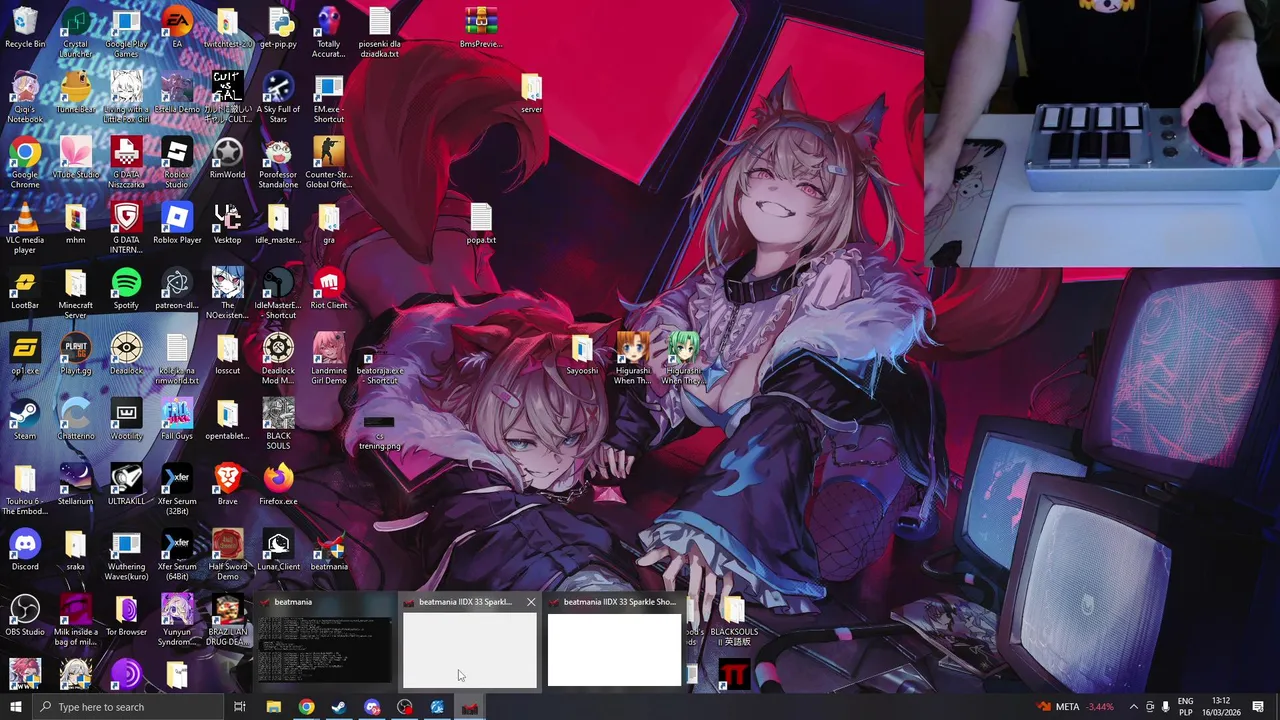
Task: Open the beatmania taskbar button
Action: (x=470, y=707)
